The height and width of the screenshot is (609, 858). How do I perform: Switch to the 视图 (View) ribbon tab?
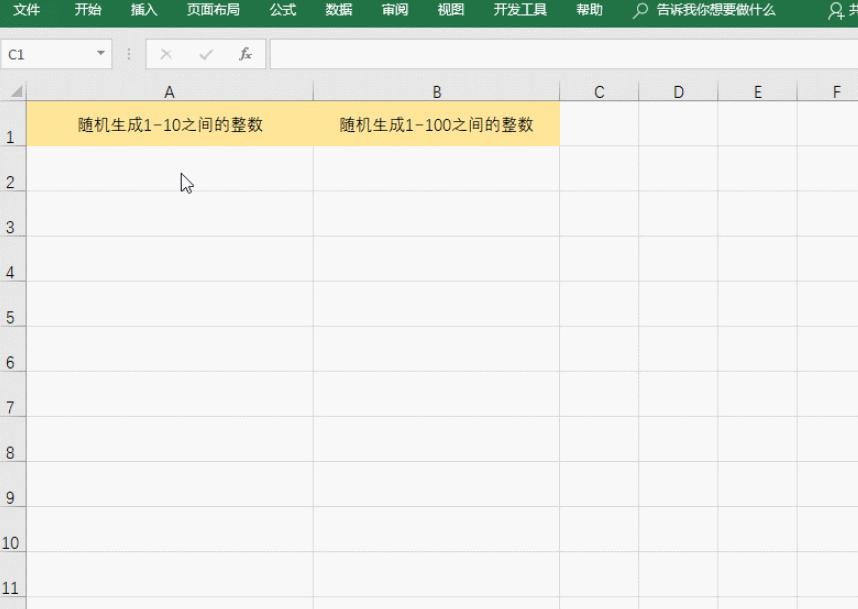(x=450, y=11)
